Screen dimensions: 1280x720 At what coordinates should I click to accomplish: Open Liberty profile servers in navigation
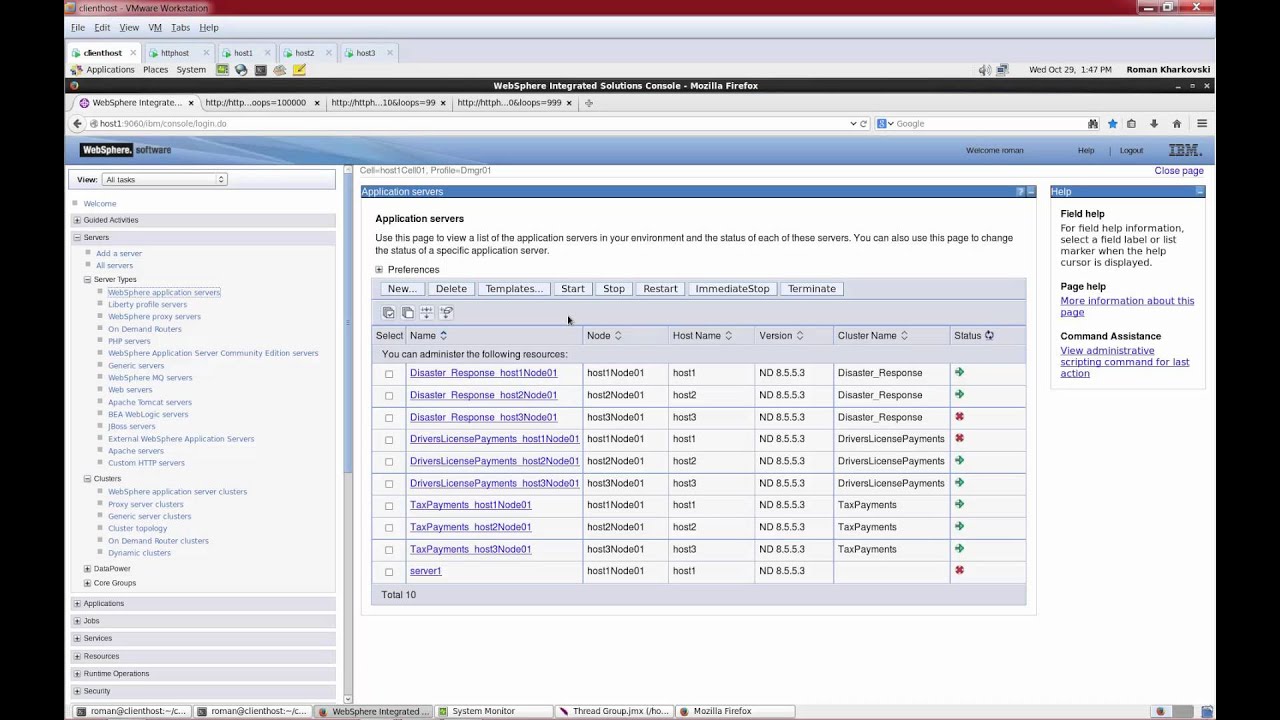(x=147, y=305)
